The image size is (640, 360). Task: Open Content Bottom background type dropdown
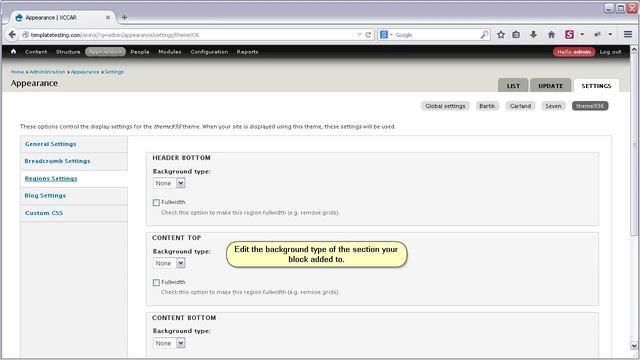pyautogui.click(x=169, y=343)
